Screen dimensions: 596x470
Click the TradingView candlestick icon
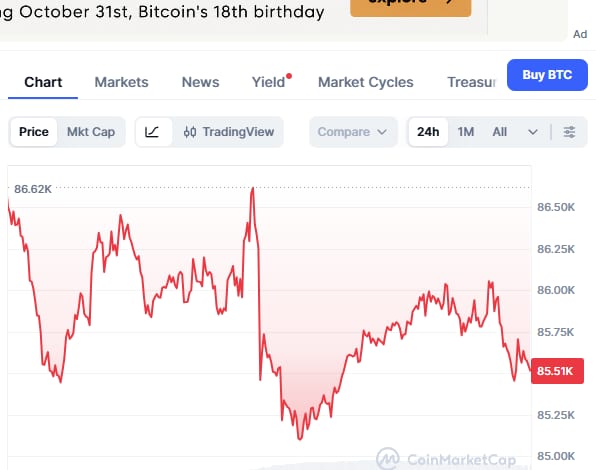(x=190, y=132)
